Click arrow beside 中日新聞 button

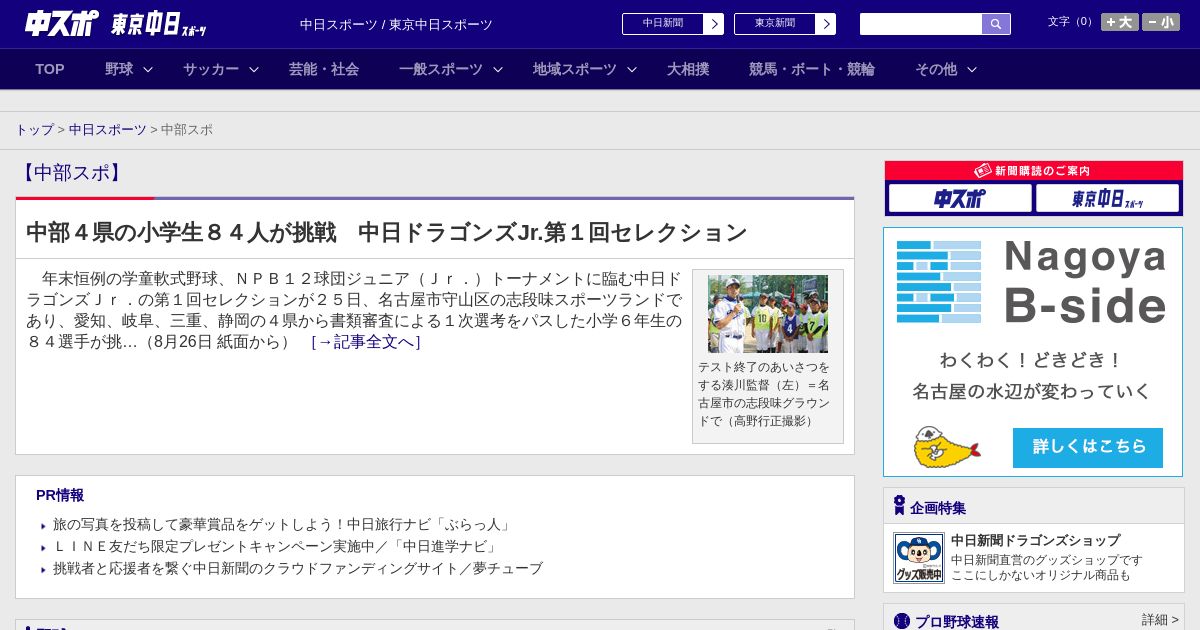coord(714,24)
